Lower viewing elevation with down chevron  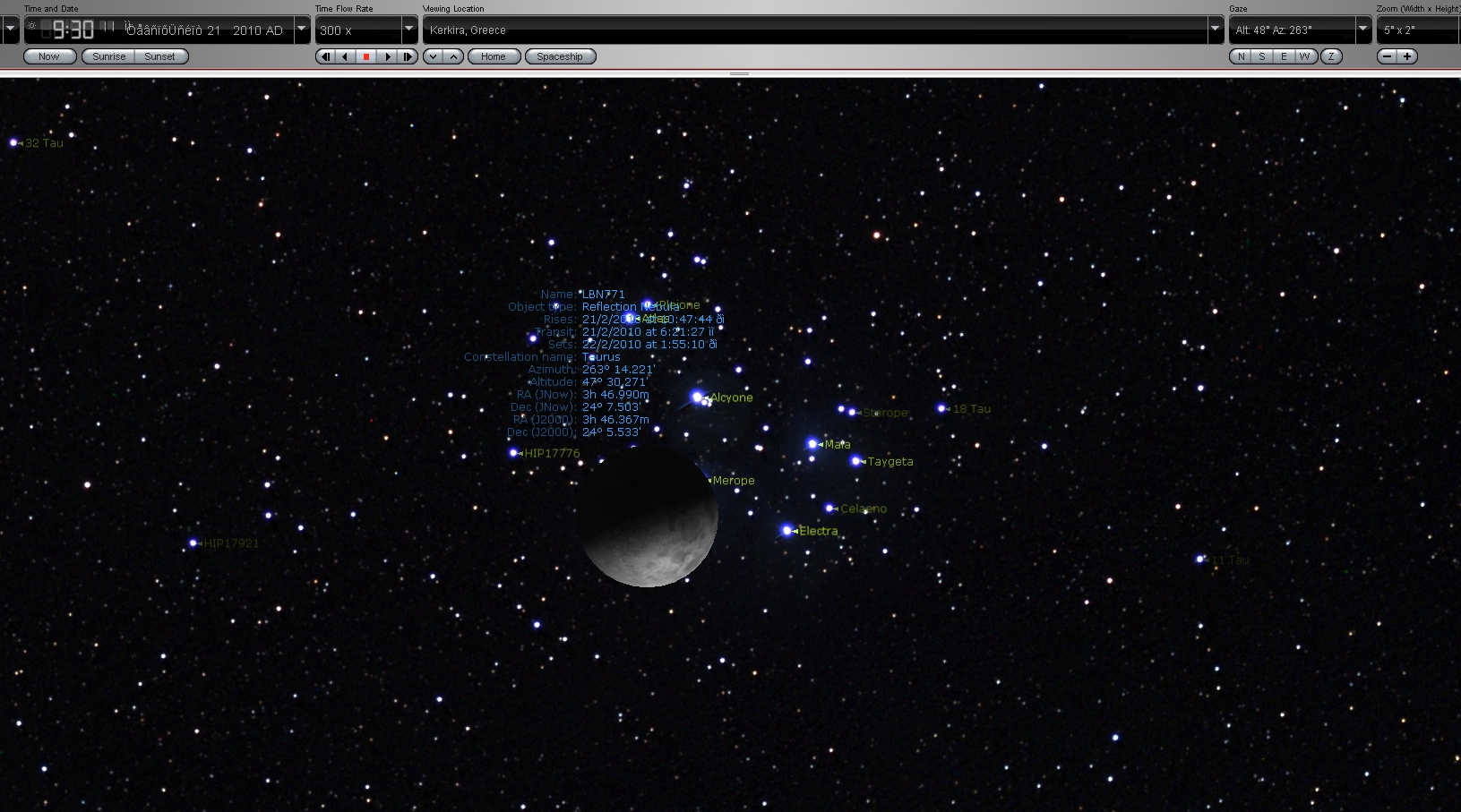[433, 56]
